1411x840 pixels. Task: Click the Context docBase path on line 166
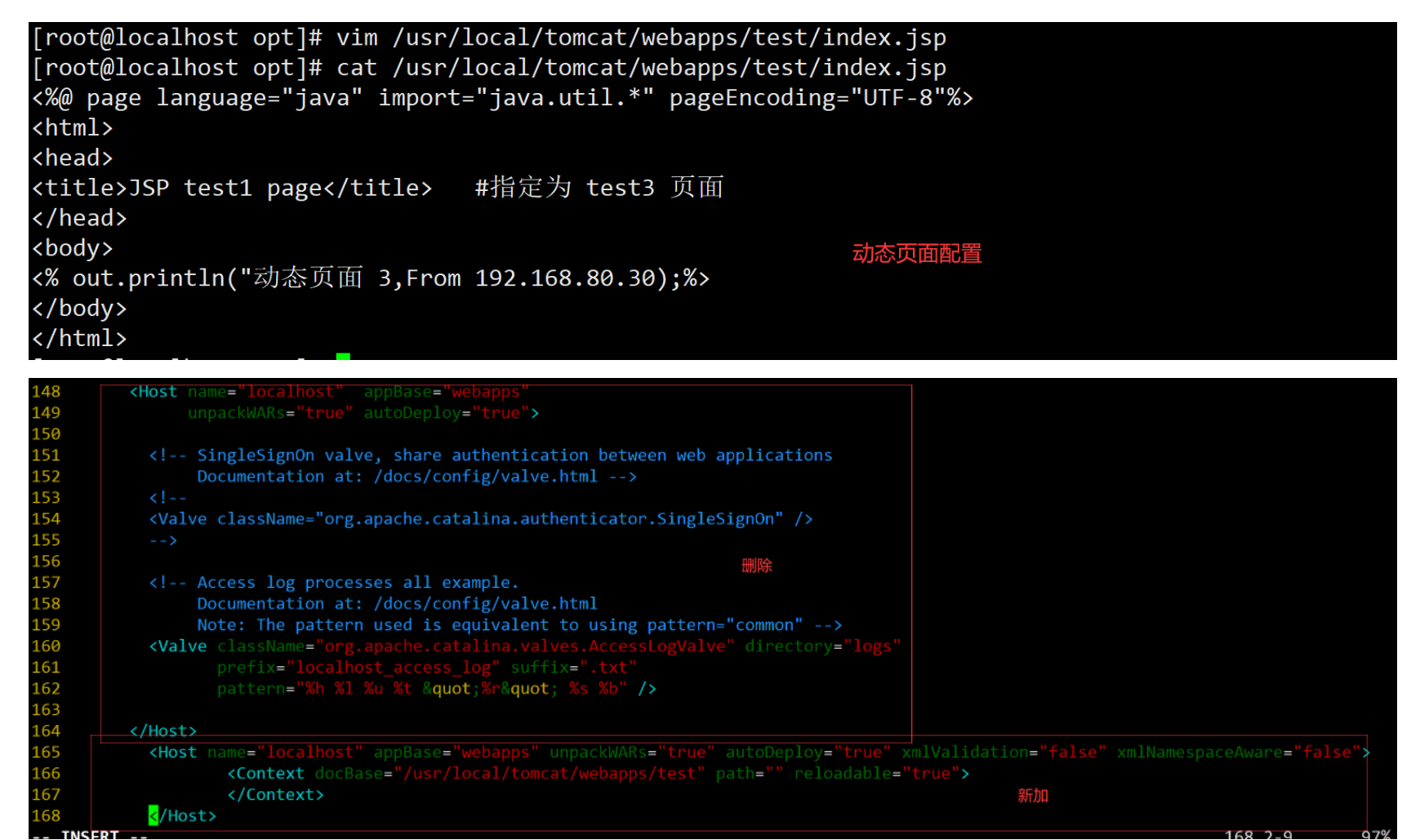510,774
